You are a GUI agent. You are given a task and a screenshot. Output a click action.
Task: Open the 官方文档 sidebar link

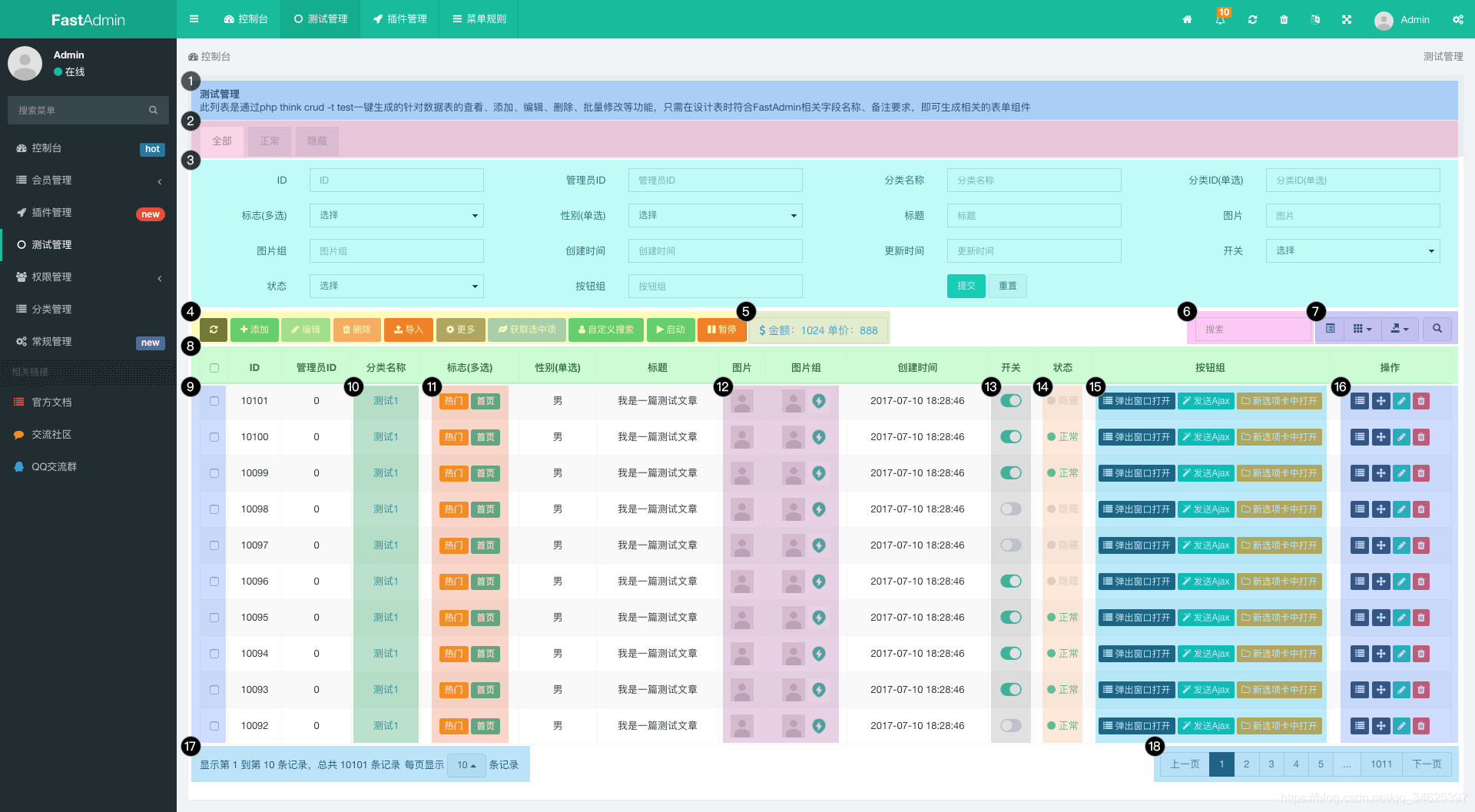pyautogui.click(x=88, y=402)
